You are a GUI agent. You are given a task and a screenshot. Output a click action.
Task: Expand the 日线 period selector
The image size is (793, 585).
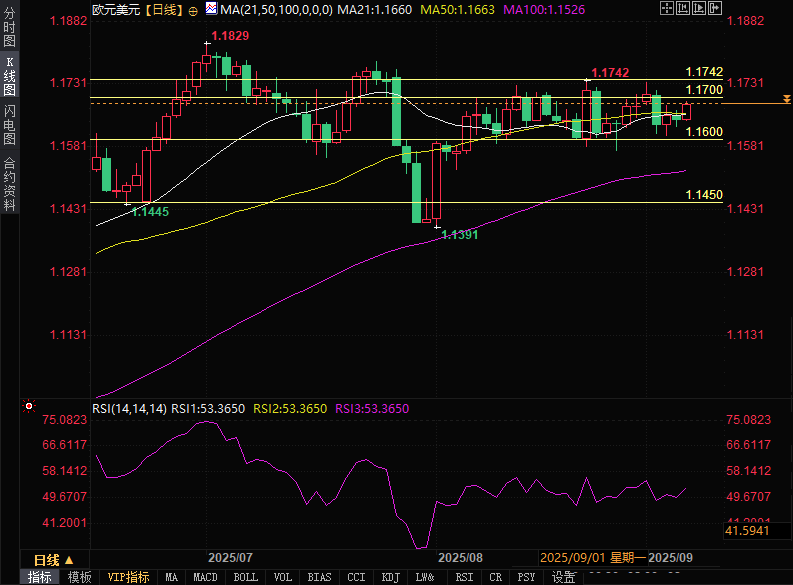click(x=54, y=560)
